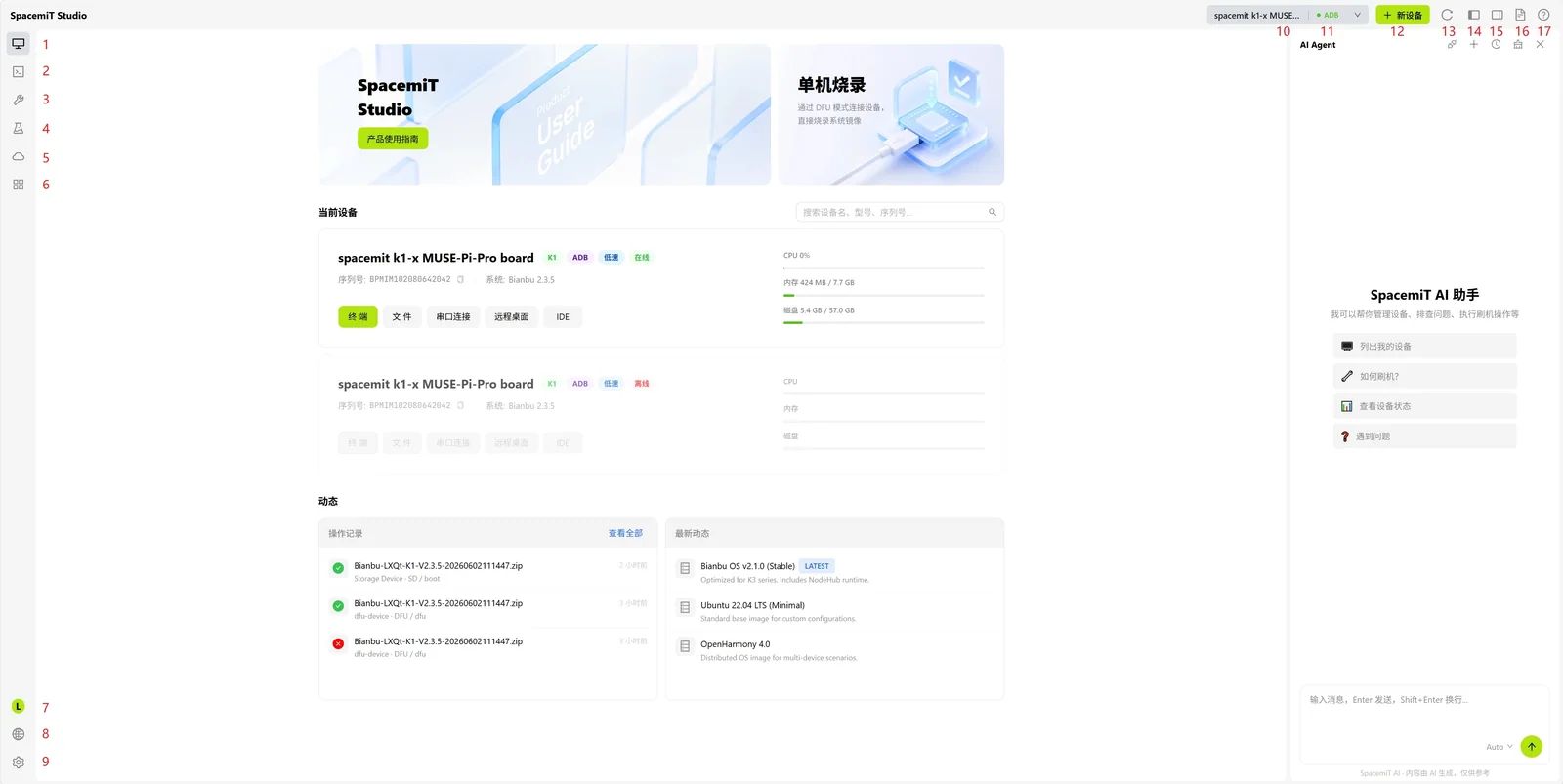The height and width of the screenshot is (784, 1563).
Task: Click the 'CPU 0%' label
Action: point(796,256)
